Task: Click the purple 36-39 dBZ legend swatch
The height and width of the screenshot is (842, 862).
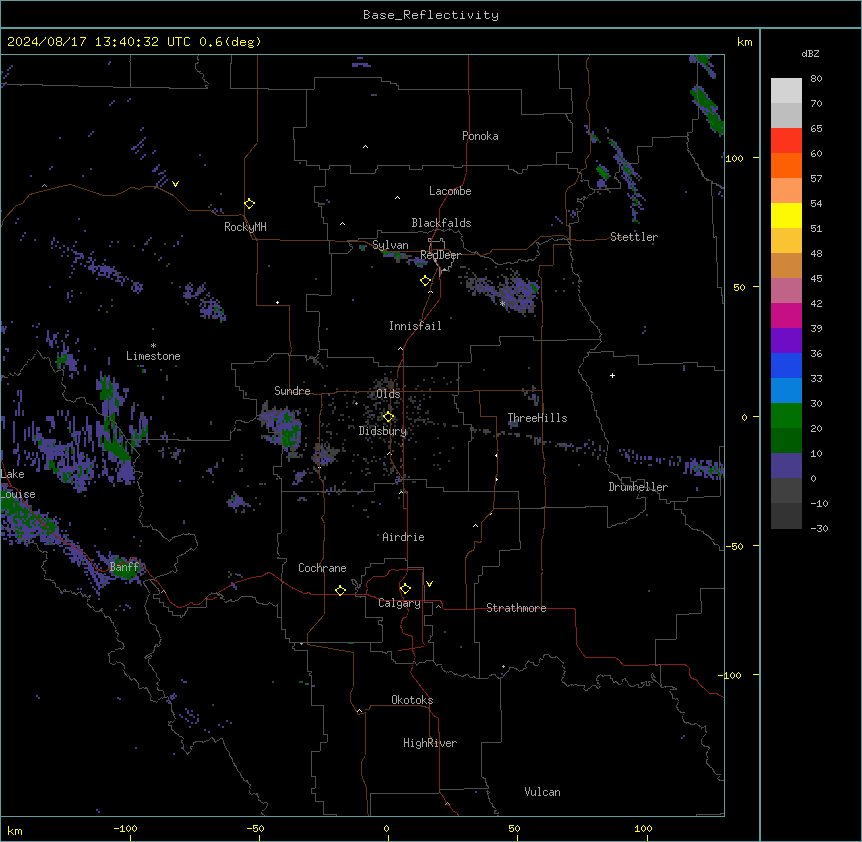Action: [786, 341]
